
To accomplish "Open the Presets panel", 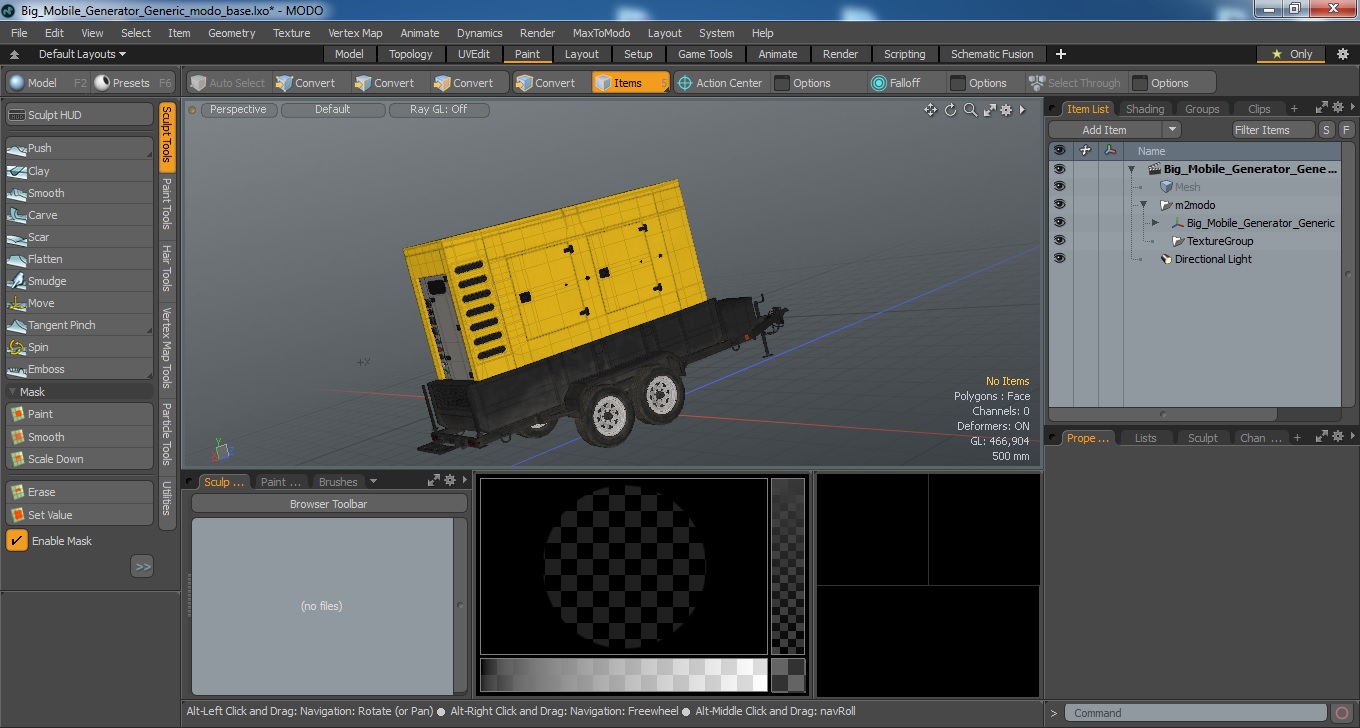I will 133,83.
